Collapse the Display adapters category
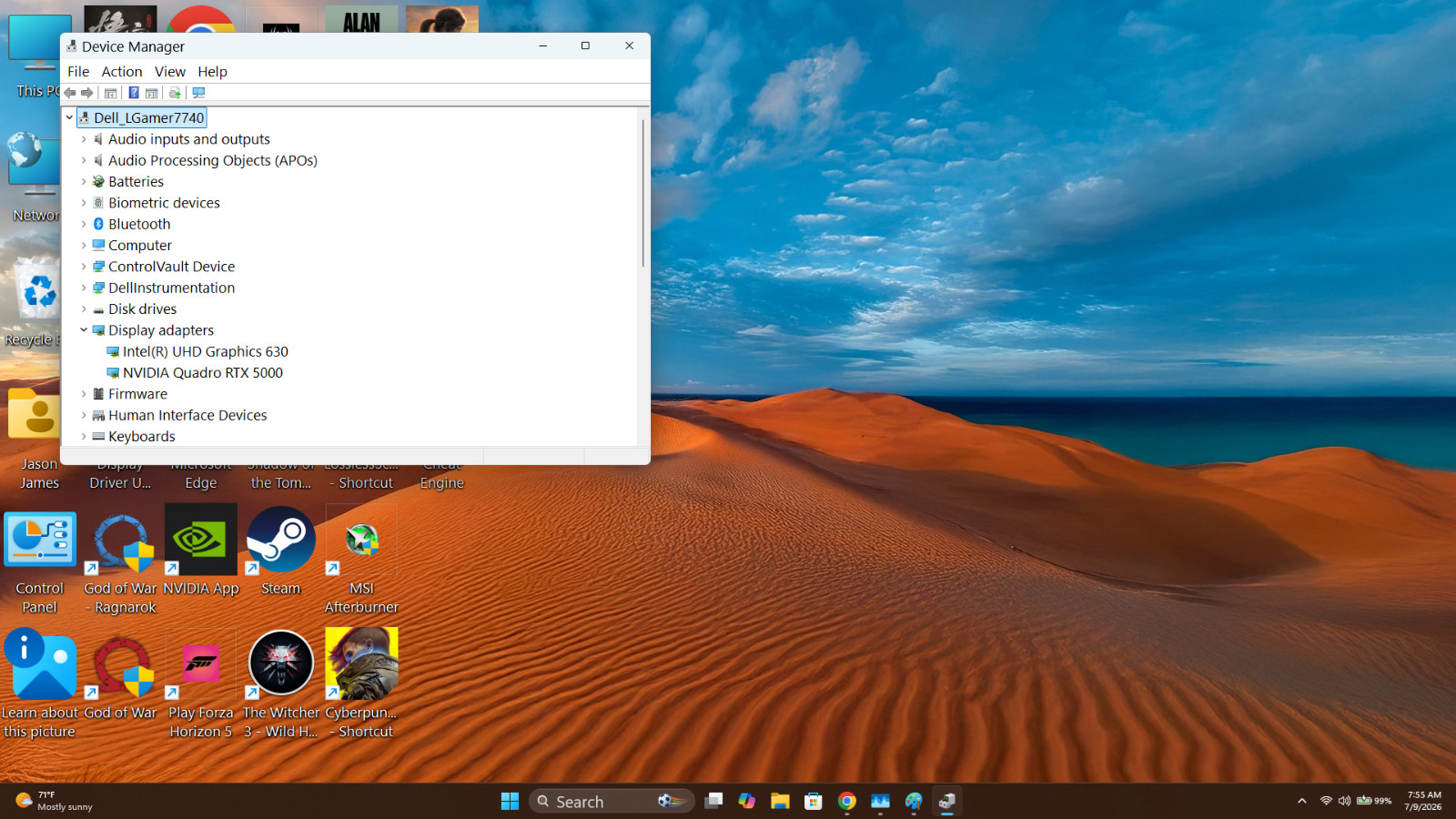This screenshot has height=819, width=1456. (x=84, y=330)
